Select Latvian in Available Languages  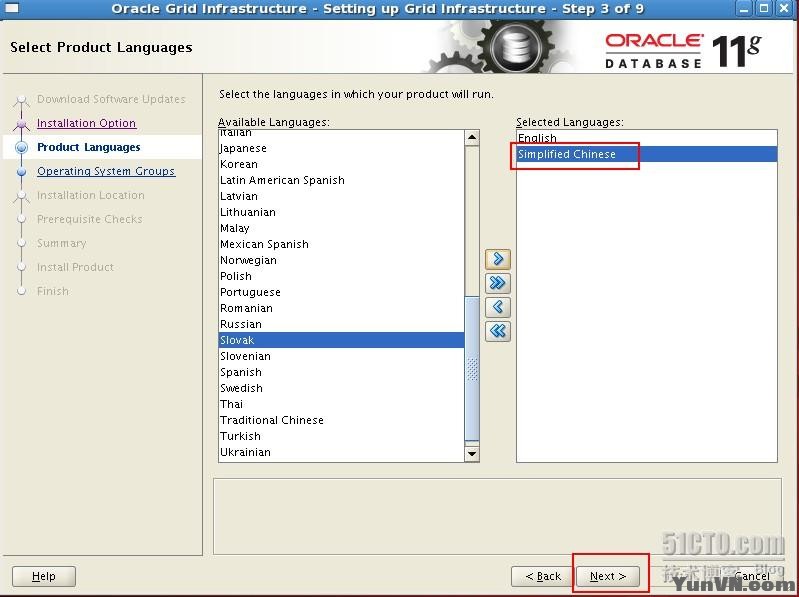(341, 196)
